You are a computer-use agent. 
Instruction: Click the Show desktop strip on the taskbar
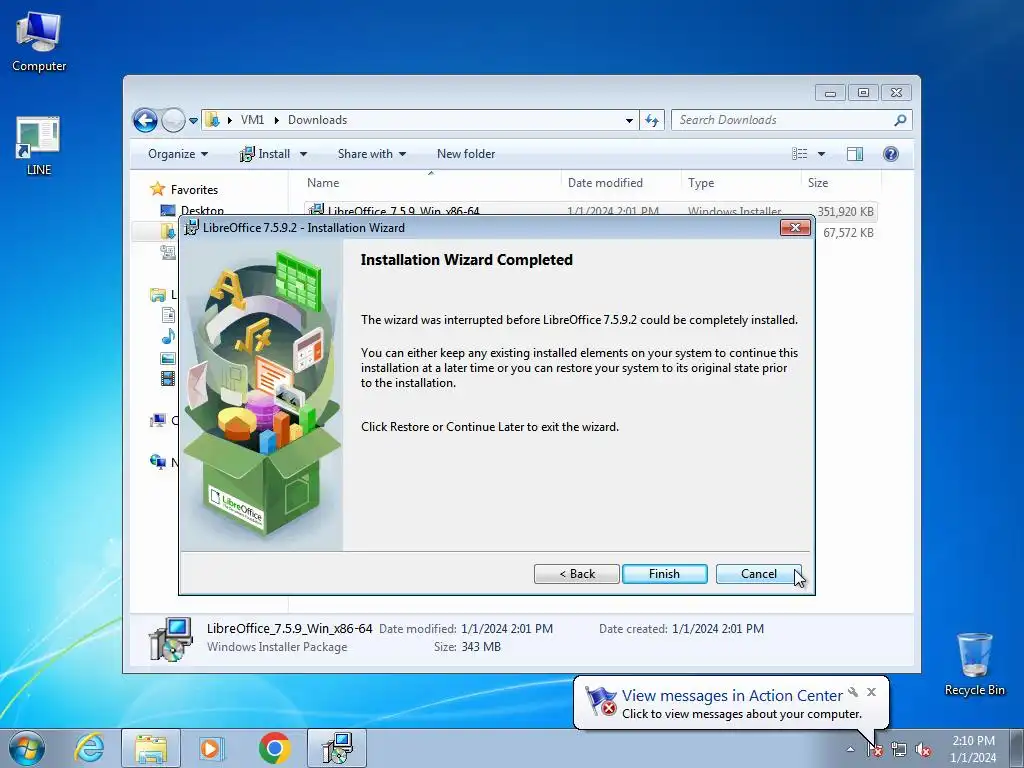pyautogui.click(x=1017, y=748)
